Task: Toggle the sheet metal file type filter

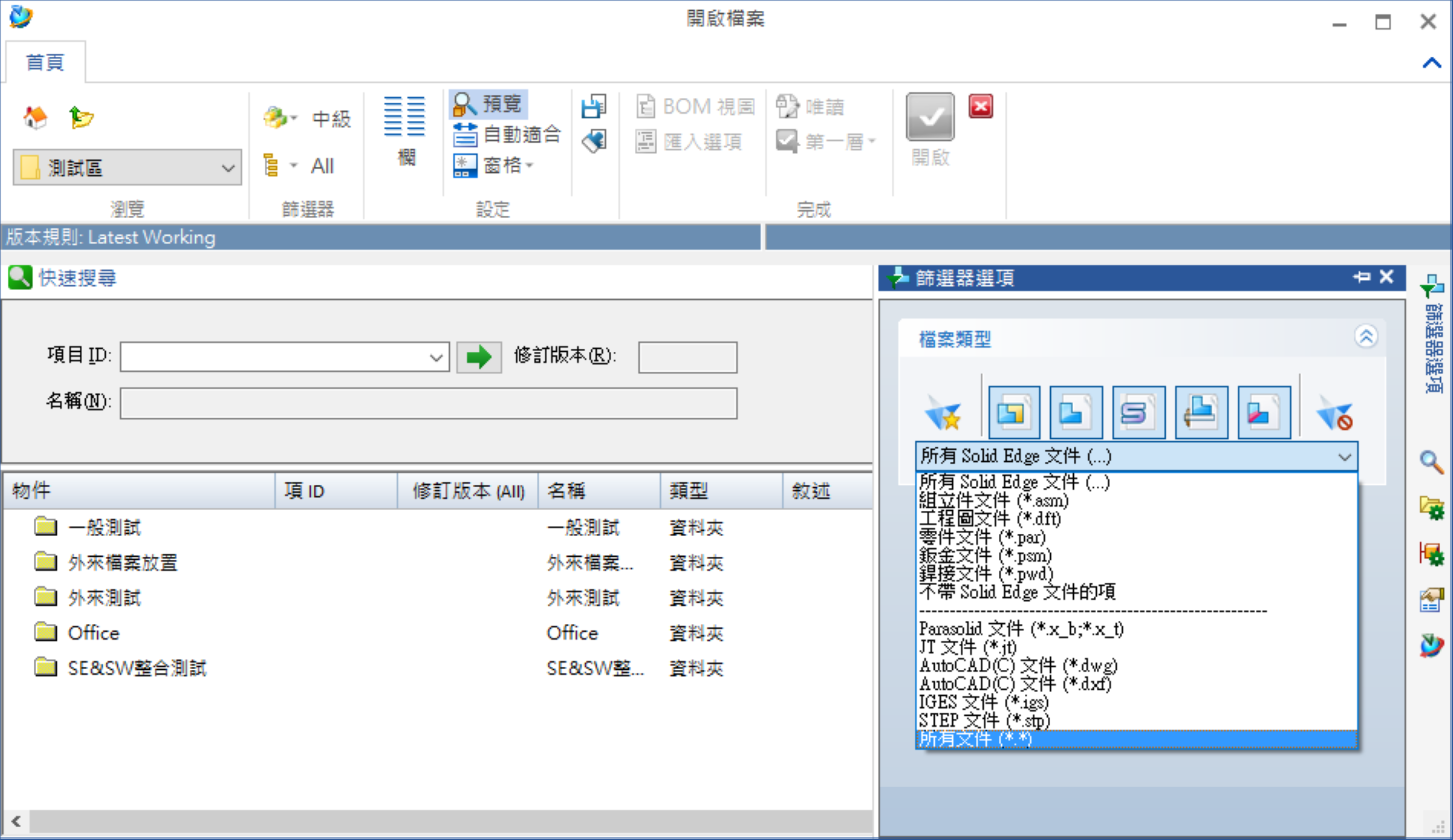Action: click(1139, 413)
